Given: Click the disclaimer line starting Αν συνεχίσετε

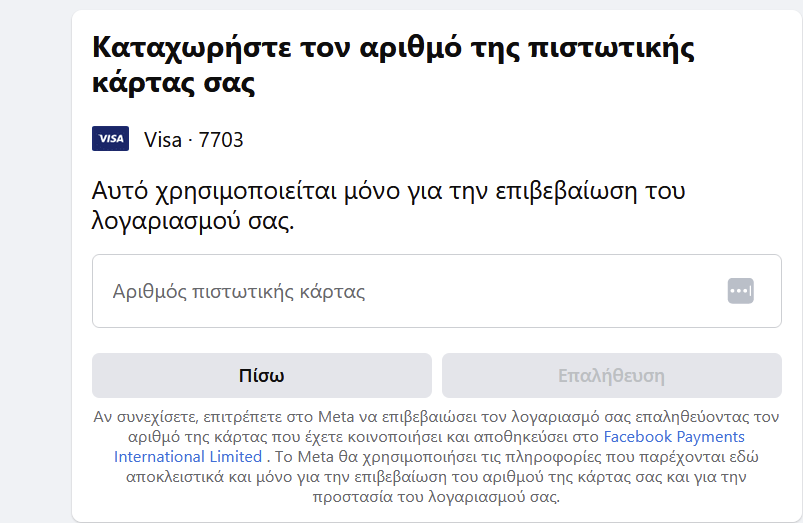Looking at the screenshot, I should 436,416.
